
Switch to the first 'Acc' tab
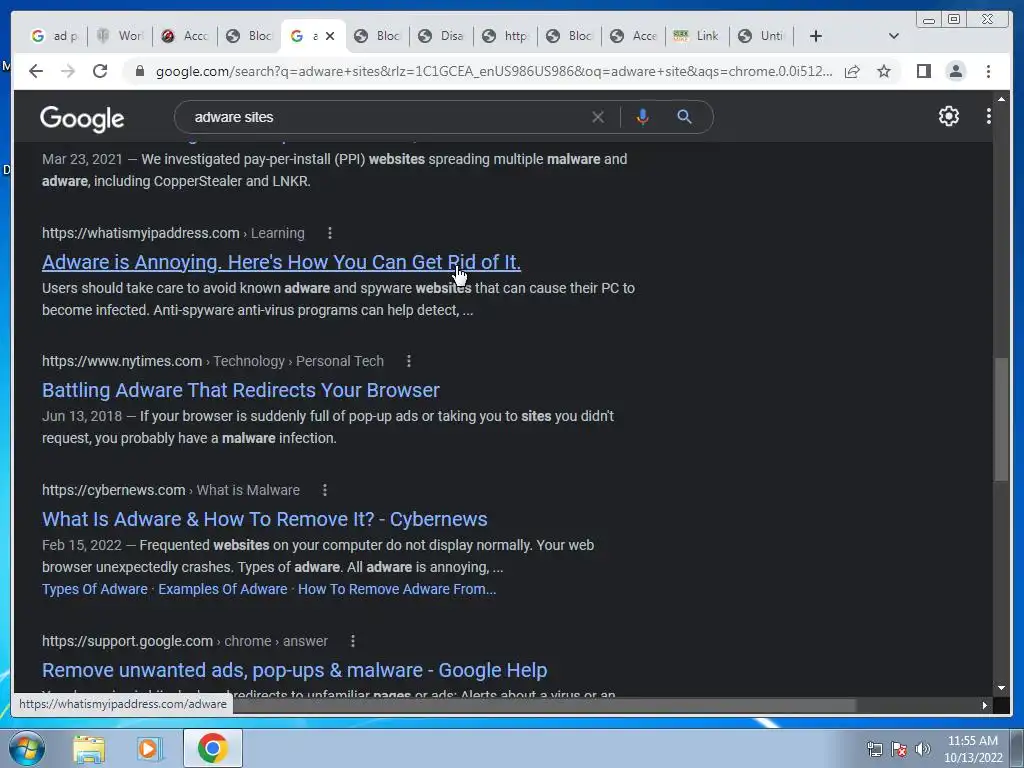[x=185, y=36]
